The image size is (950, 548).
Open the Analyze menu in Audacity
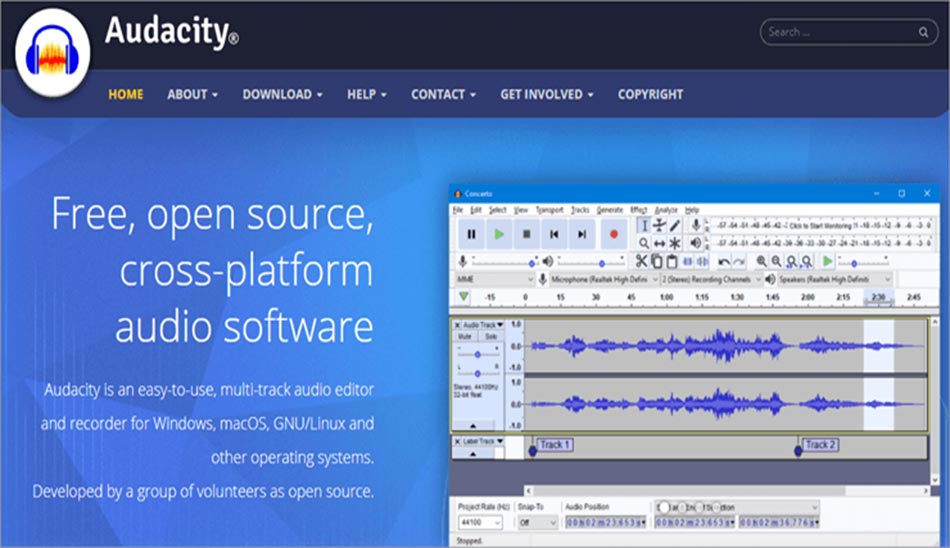[x=666, y=210]
